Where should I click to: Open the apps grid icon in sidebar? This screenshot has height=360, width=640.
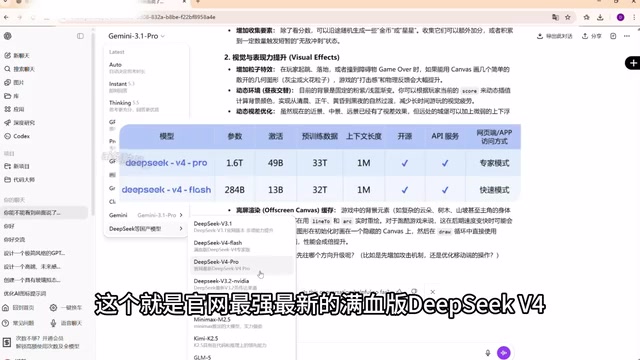click(7, 109)
